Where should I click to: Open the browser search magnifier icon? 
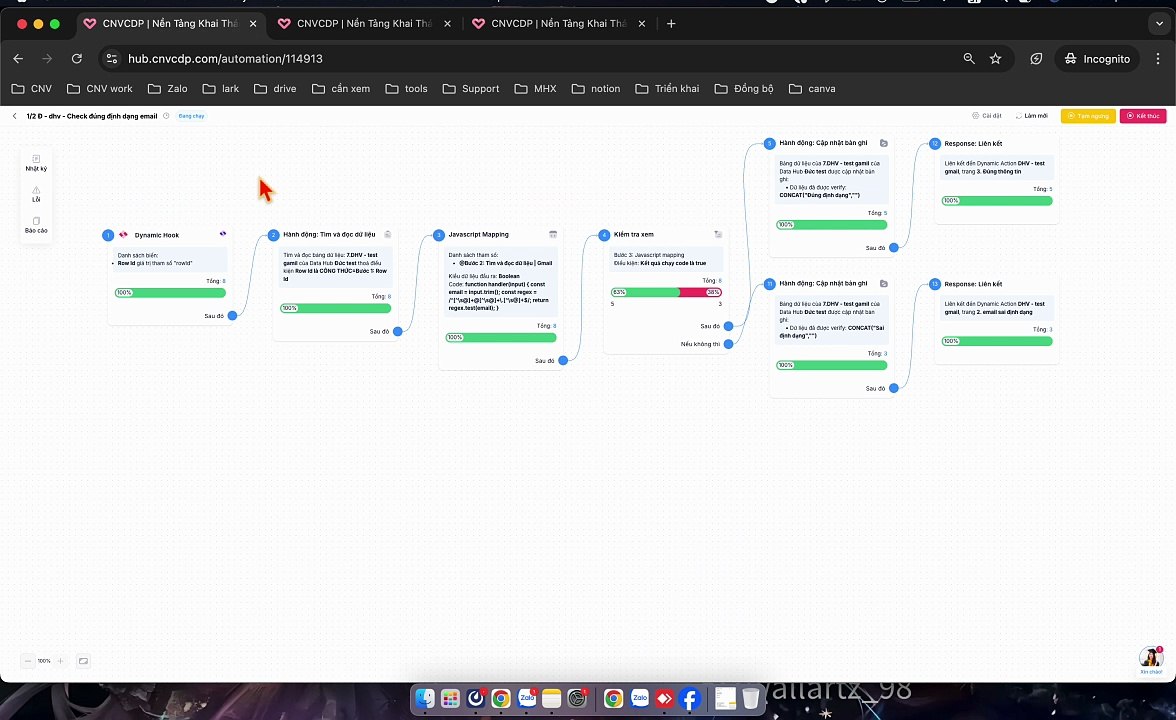pos(969,58)
